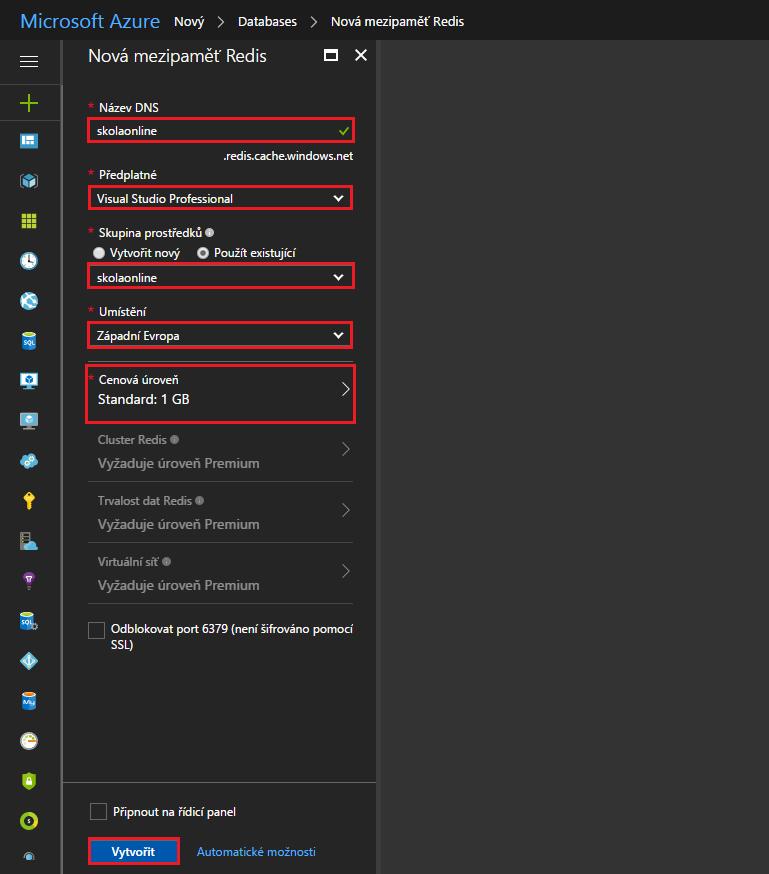The width and height of the screenshot is (769, 874).
Task: Open the Umístění Západní Evropa dropdown
Action: point(221,336)
